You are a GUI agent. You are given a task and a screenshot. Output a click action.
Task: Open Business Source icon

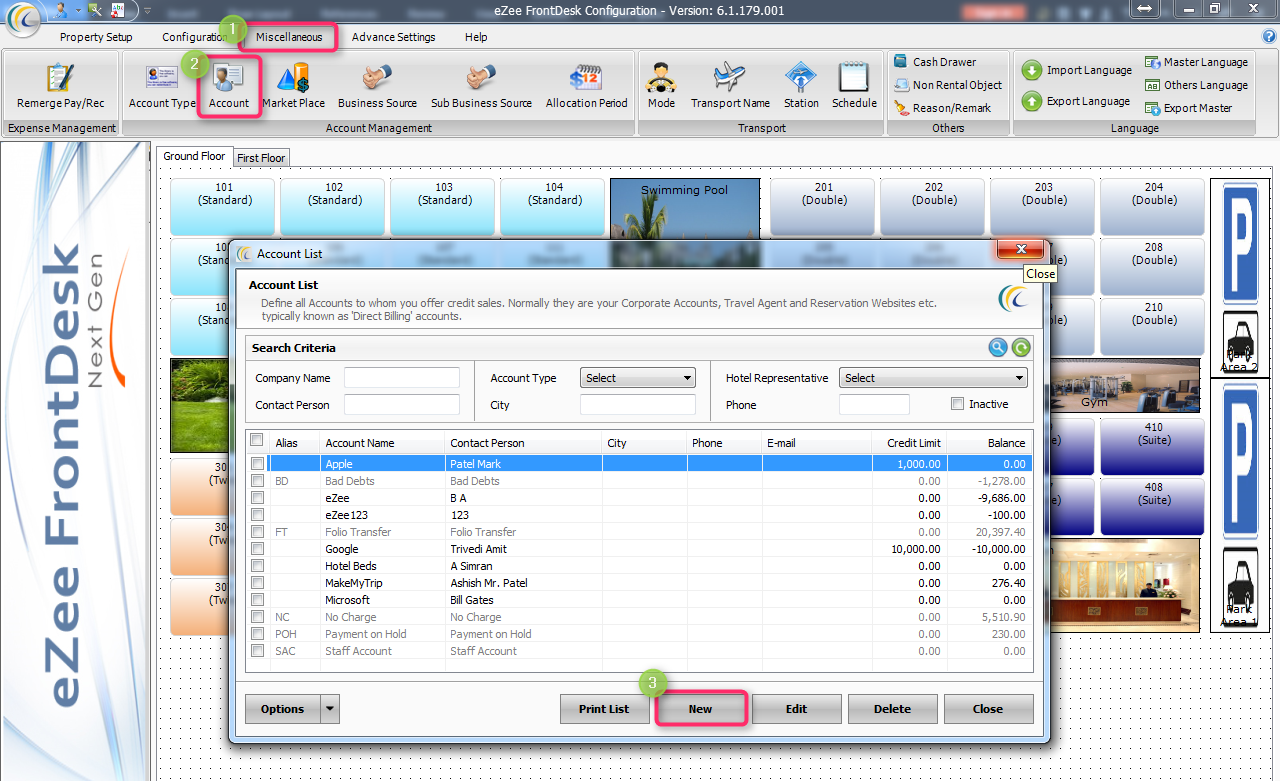pos(377,86)
